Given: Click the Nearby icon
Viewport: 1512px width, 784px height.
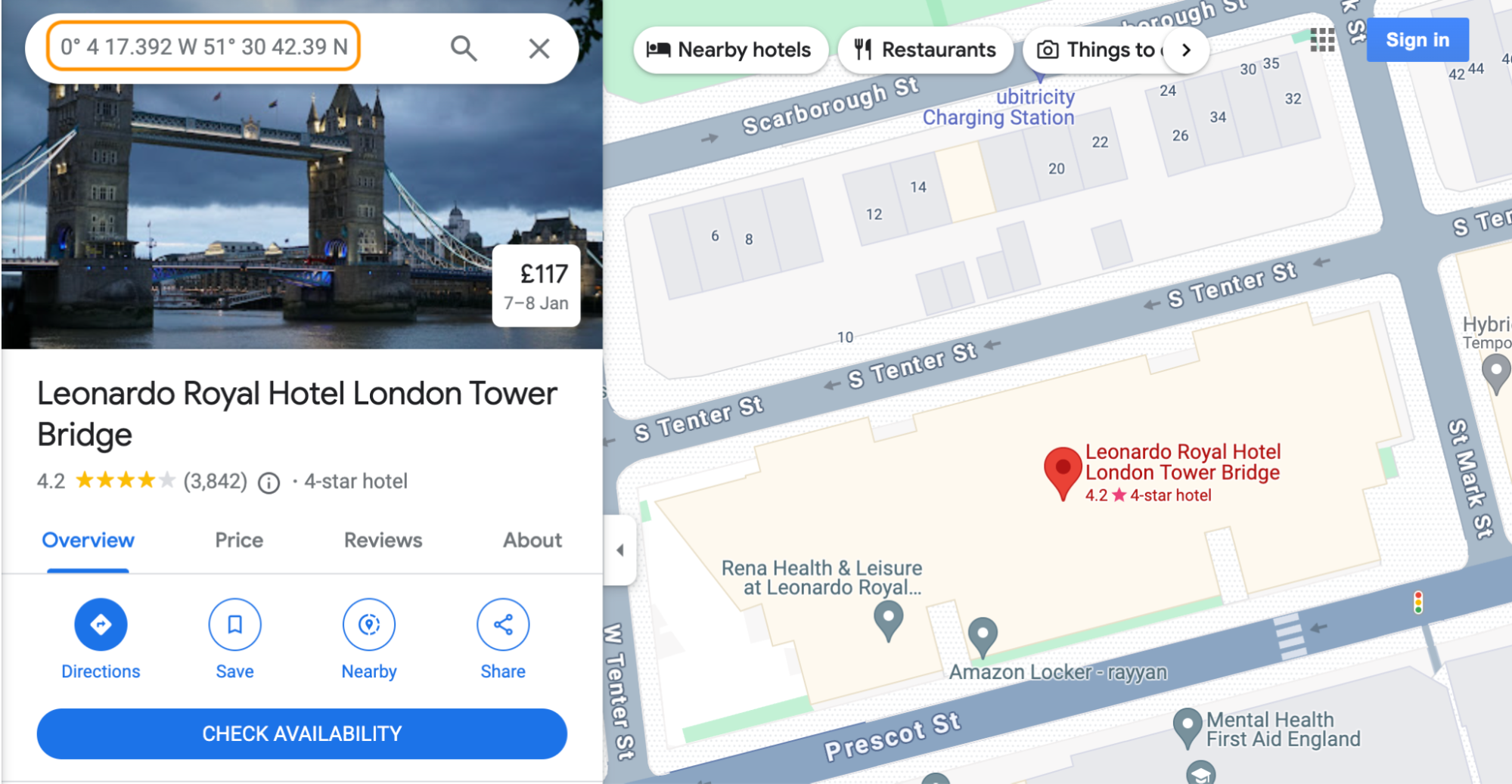Looking at the screenshot, I should pyautogui.click(x=369, y=624).
